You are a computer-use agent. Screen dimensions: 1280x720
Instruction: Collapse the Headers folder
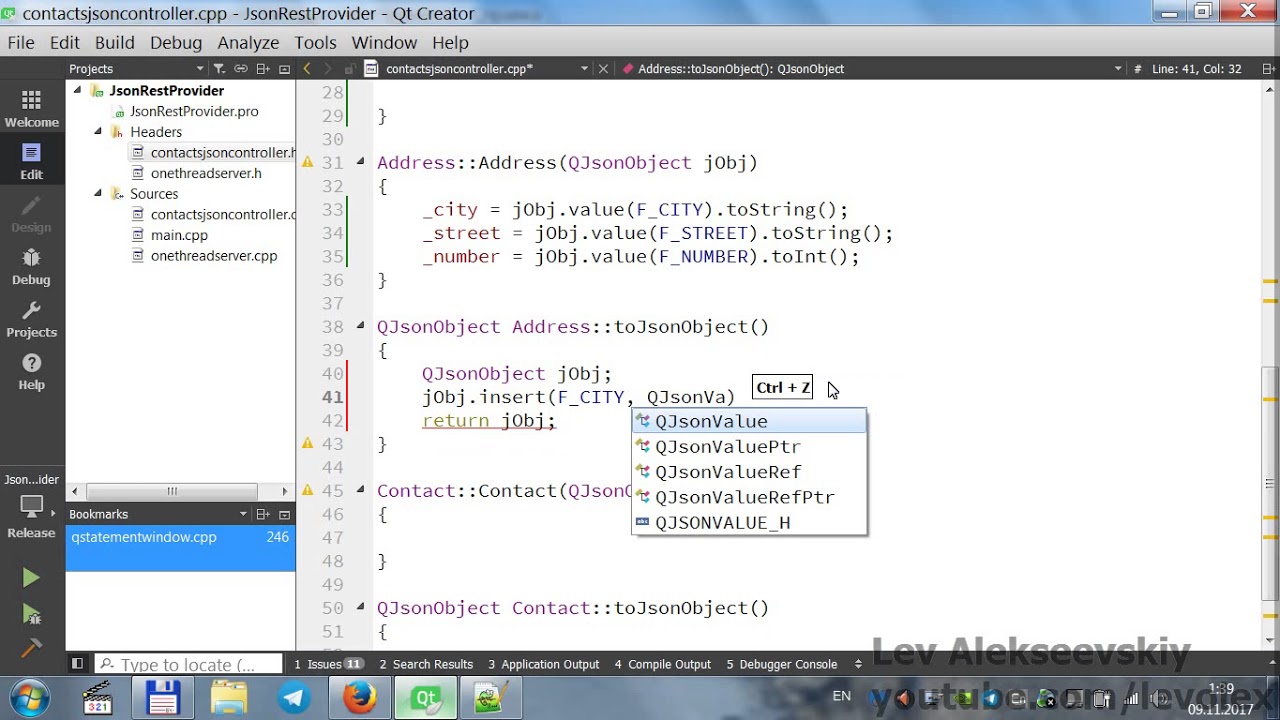98,131
